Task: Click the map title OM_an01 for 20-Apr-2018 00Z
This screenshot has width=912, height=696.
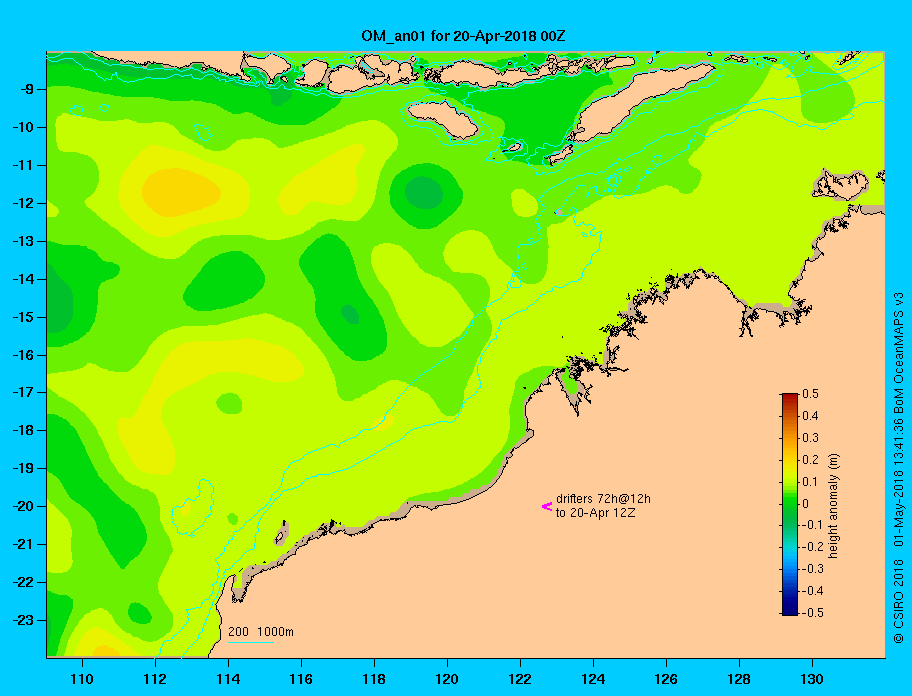Action: 463,36
